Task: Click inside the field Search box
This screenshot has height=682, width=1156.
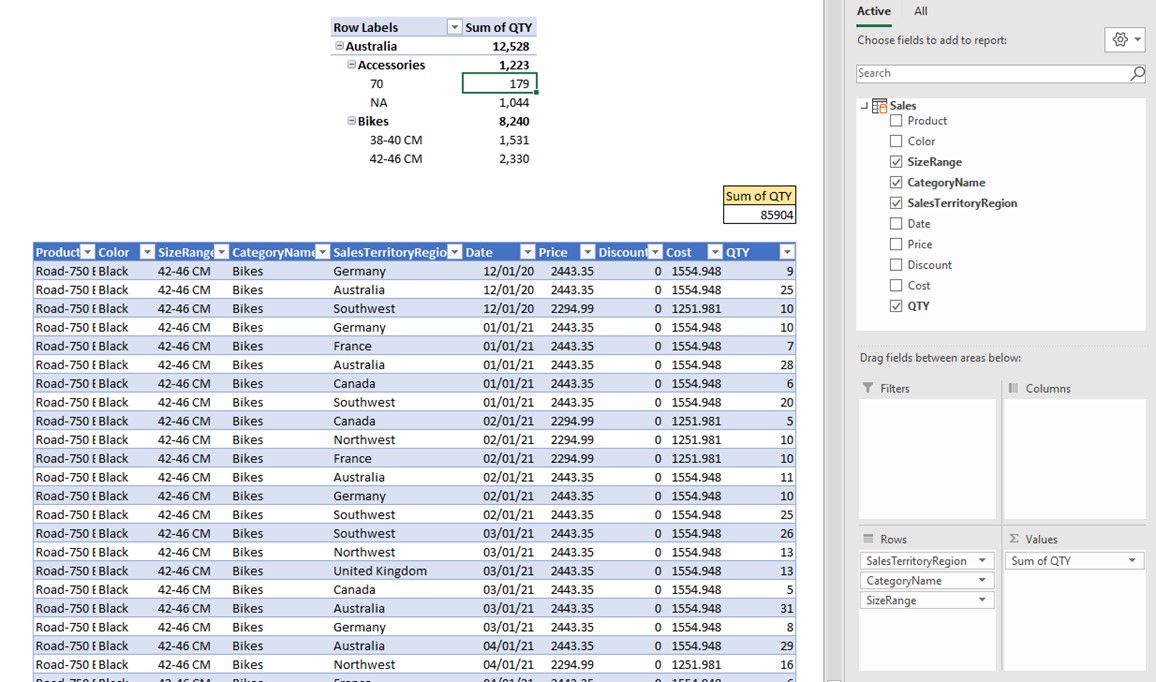Action: coord(990,73)
